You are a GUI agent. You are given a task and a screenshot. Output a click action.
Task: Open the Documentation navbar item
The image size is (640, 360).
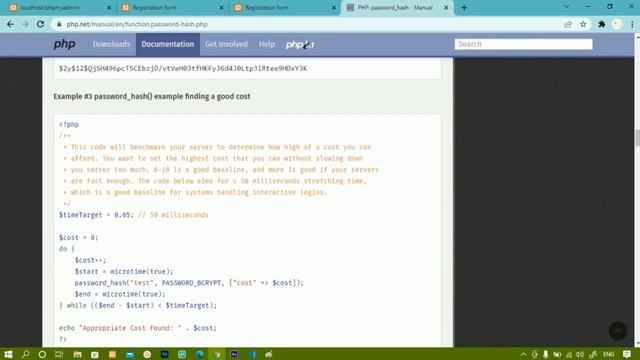(x=168, y=44)
